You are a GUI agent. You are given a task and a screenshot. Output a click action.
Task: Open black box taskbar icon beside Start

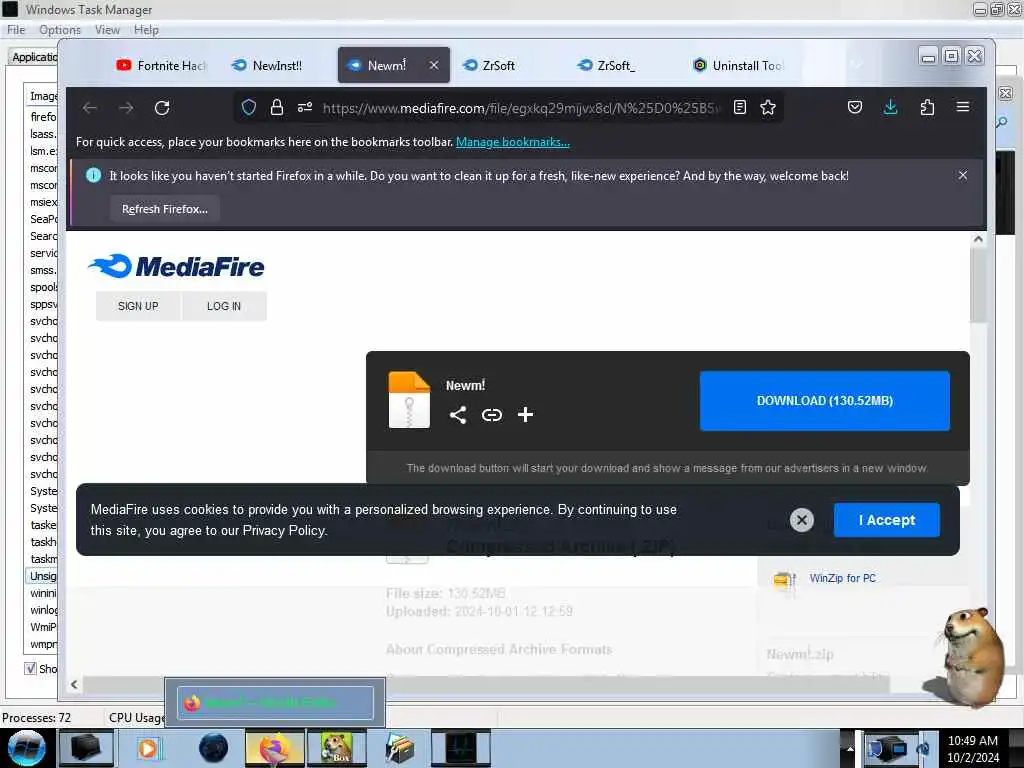[x=86, y=748]
